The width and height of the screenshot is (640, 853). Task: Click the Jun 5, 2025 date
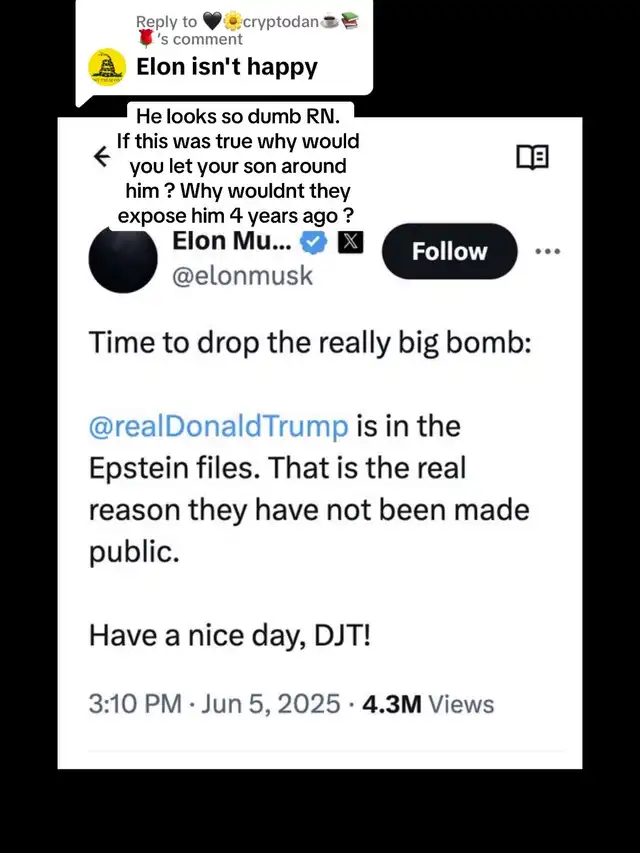point(271,703)
